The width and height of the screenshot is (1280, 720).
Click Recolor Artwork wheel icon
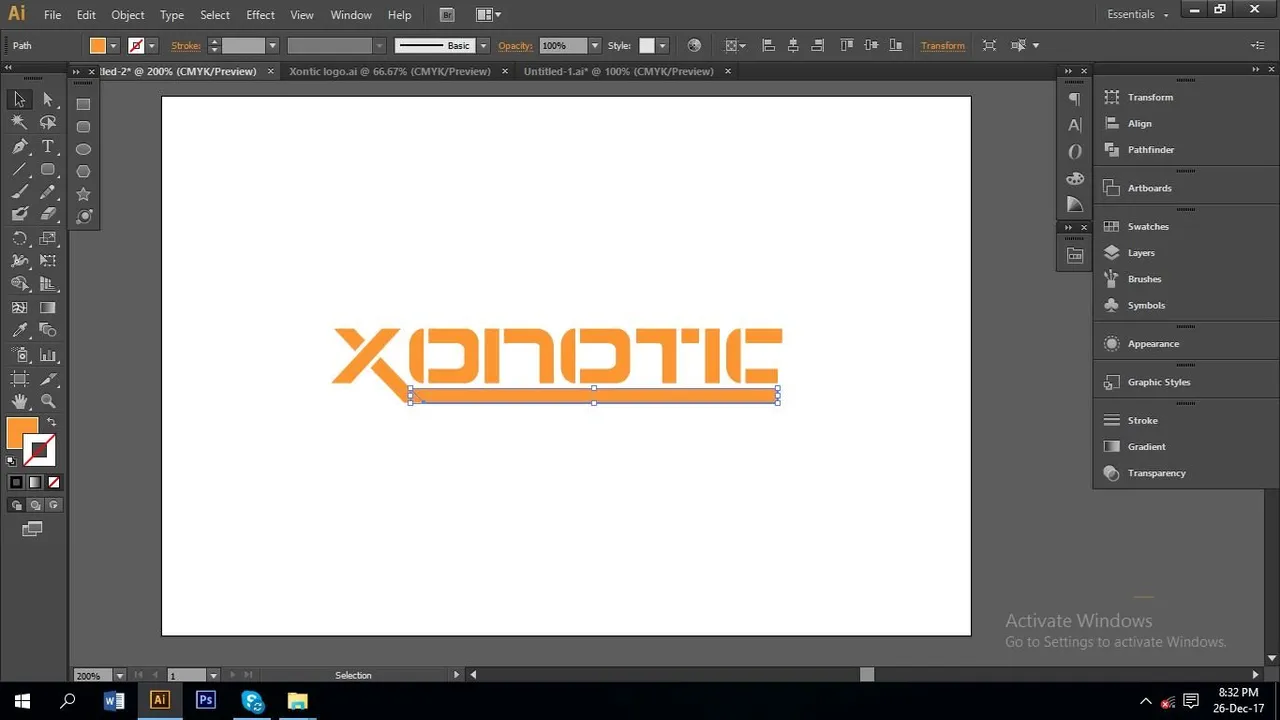(694, 45)
